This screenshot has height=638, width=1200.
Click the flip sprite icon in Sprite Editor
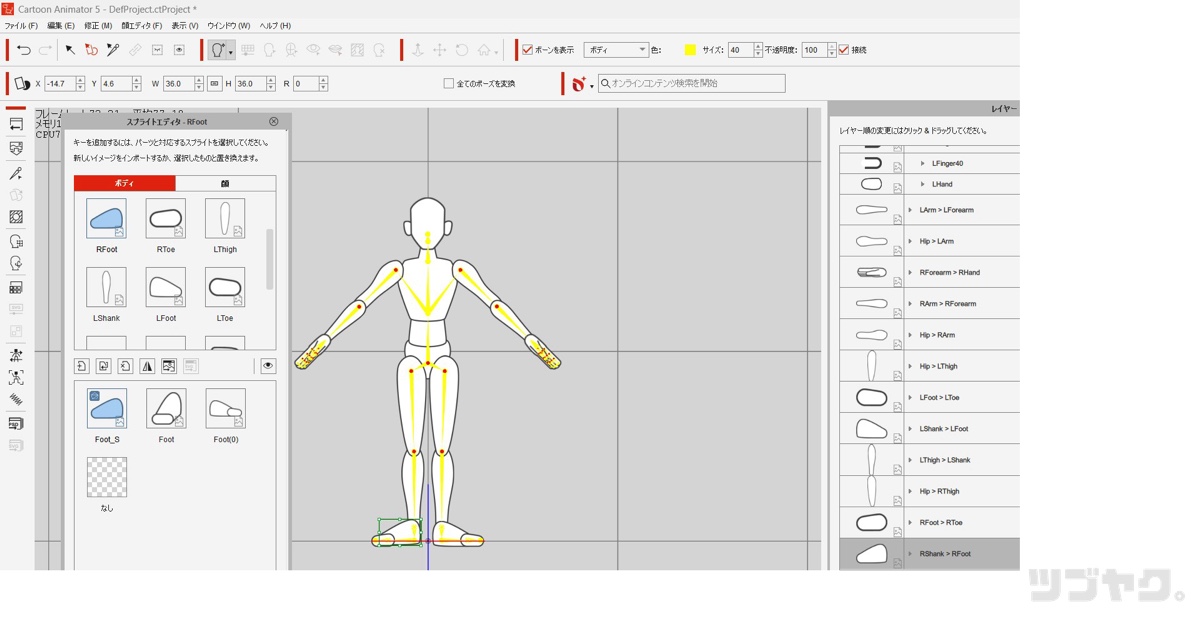tap(147, 367)
